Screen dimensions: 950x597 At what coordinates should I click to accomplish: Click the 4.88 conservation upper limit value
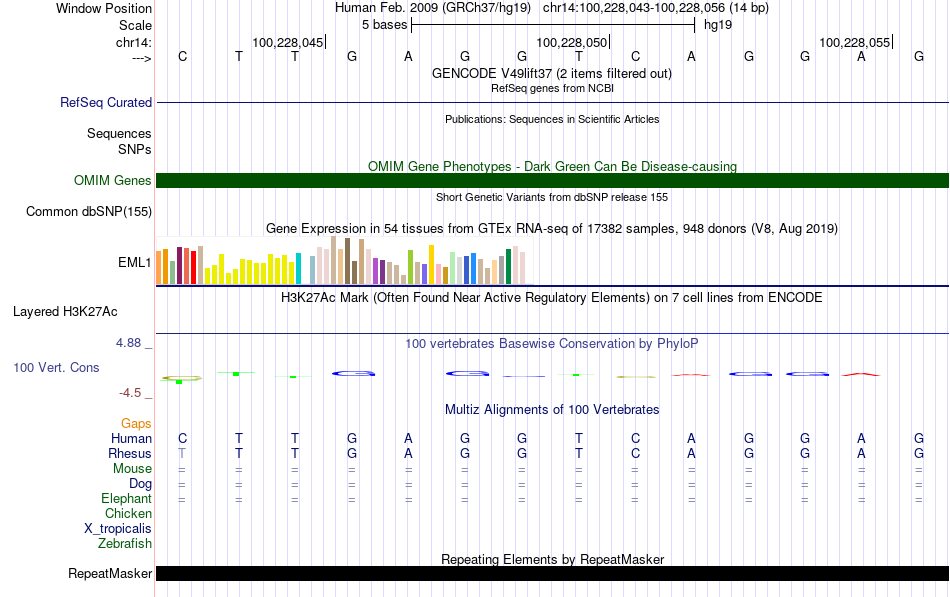coord(129,343)
